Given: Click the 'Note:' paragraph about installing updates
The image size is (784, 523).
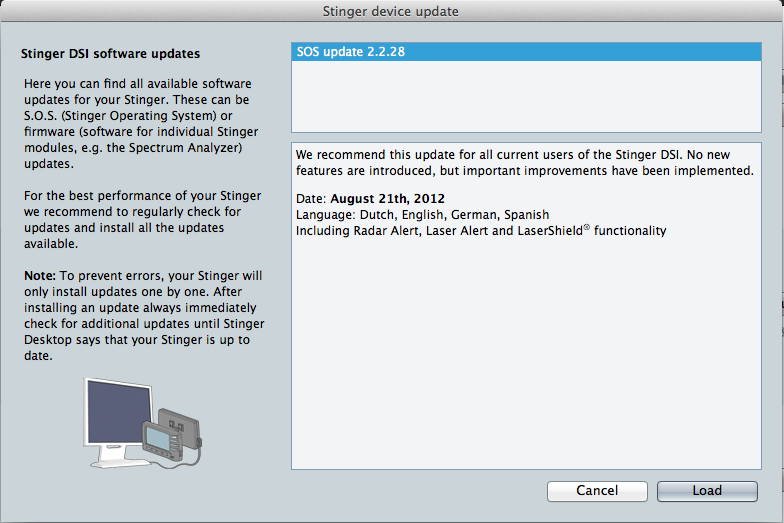Looking at the screenshot, I should (x=144, y=316).
